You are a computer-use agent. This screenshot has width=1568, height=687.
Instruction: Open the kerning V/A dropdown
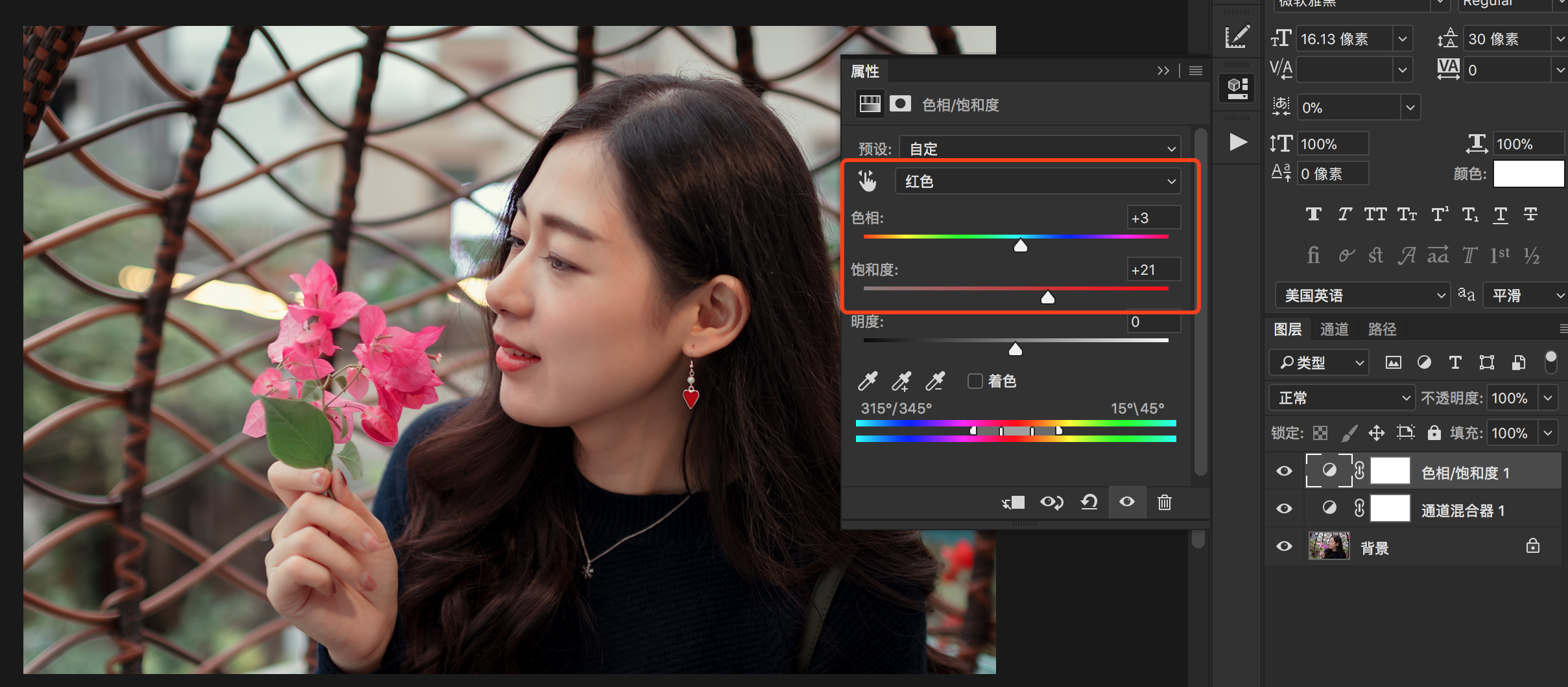[1403, 69]
